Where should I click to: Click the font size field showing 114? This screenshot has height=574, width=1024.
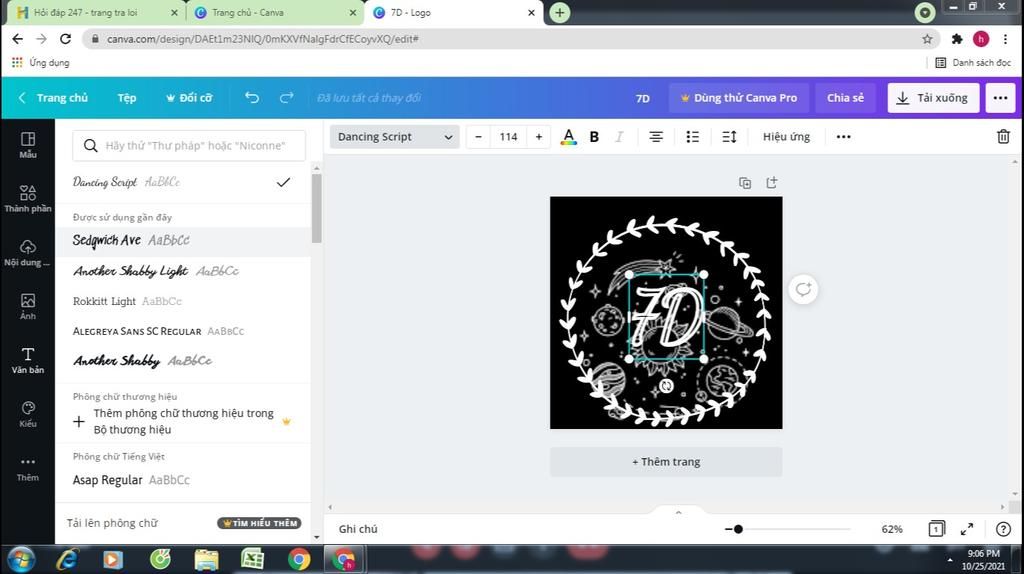click(x=508, y=136)
